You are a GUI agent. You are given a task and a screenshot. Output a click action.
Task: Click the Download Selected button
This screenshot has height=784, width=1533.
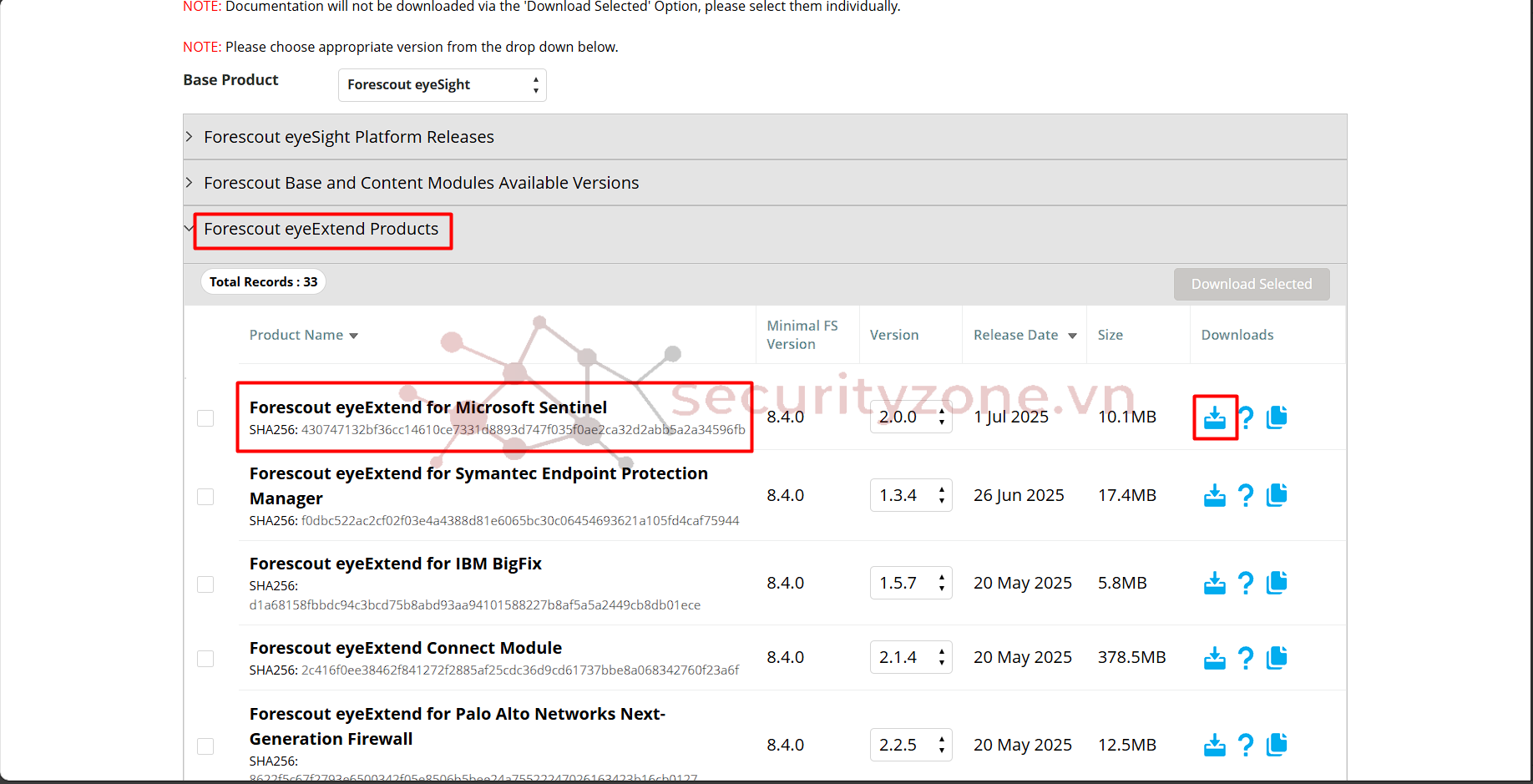coord(1252,284)
